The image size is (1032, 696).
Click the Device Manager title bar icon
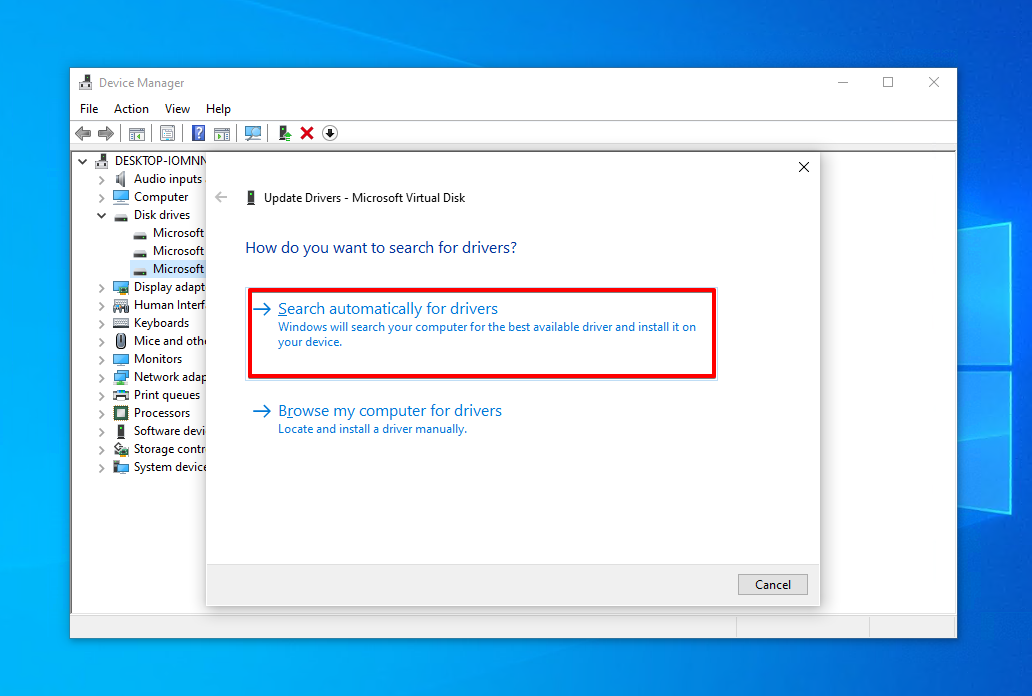[86, 83]
